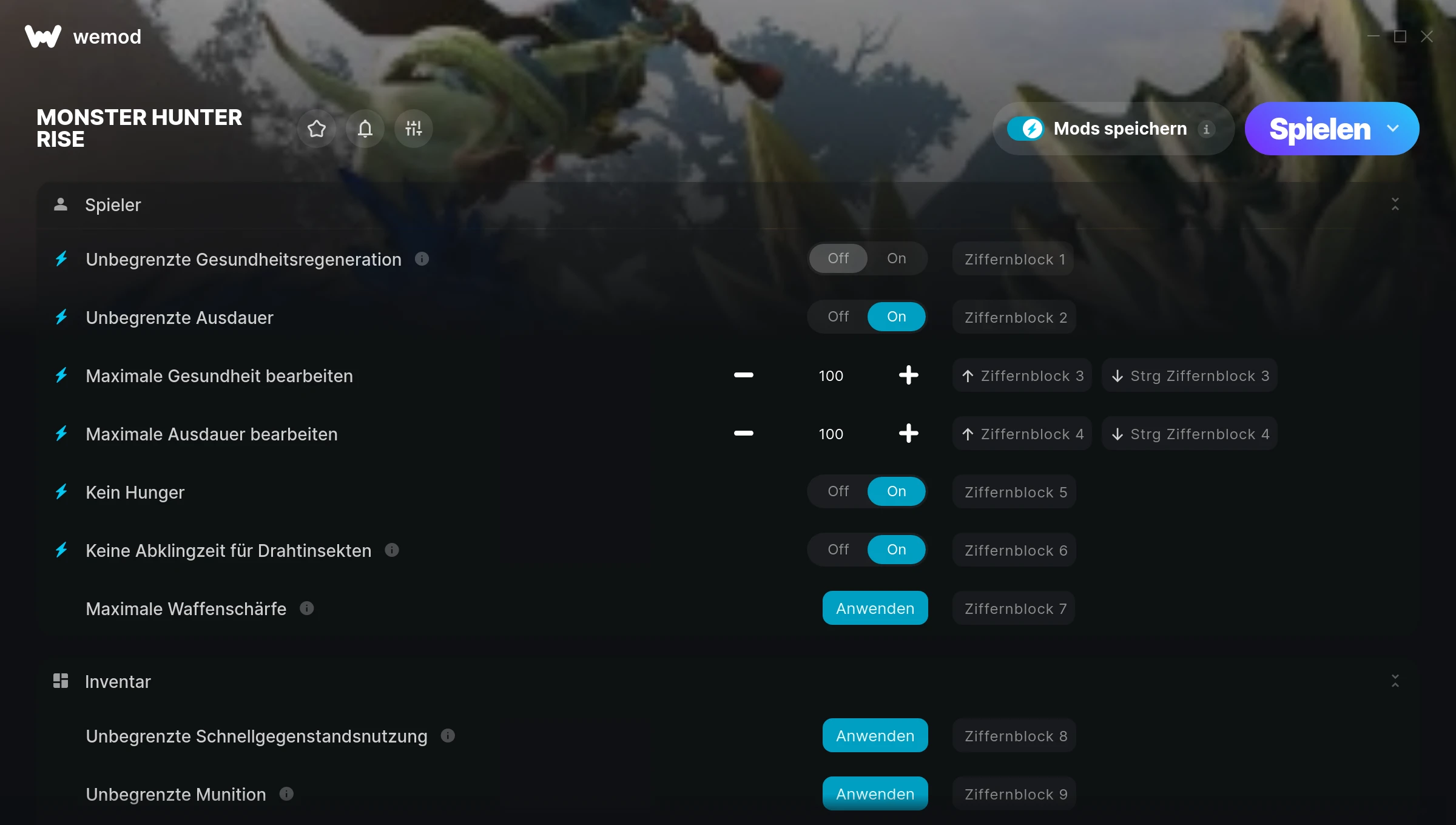Open notifications bell icon

click(x=365, y=129)
